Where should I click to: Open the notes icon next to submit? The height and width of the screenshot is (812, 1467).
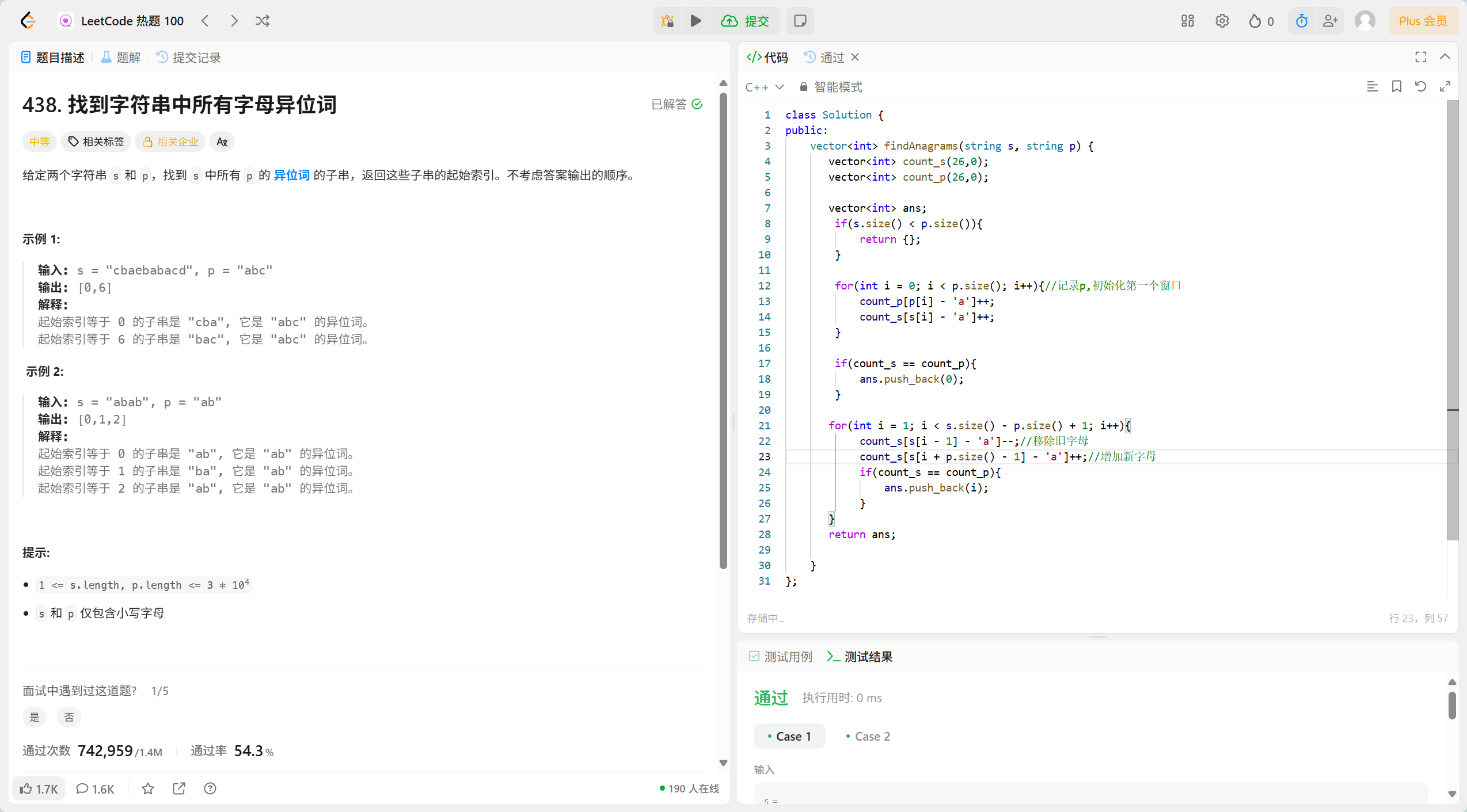800,21
